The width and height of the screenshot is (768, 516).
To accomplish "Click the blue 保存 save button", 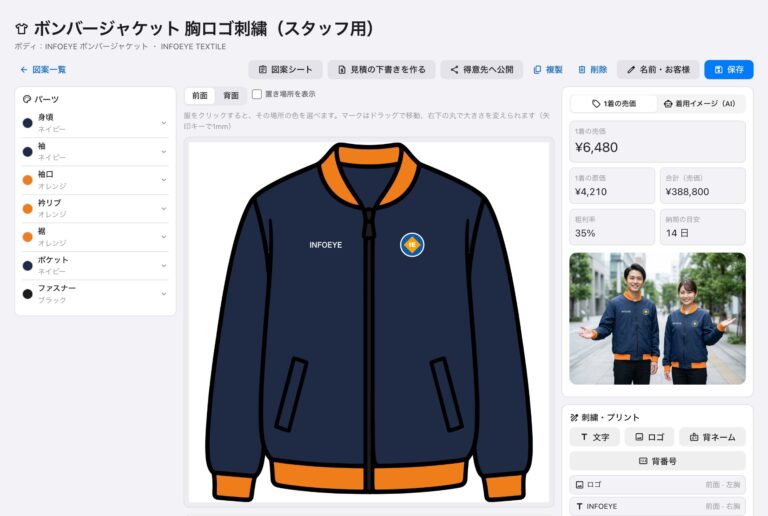I will pyautogui.click(x=729, y=70).
